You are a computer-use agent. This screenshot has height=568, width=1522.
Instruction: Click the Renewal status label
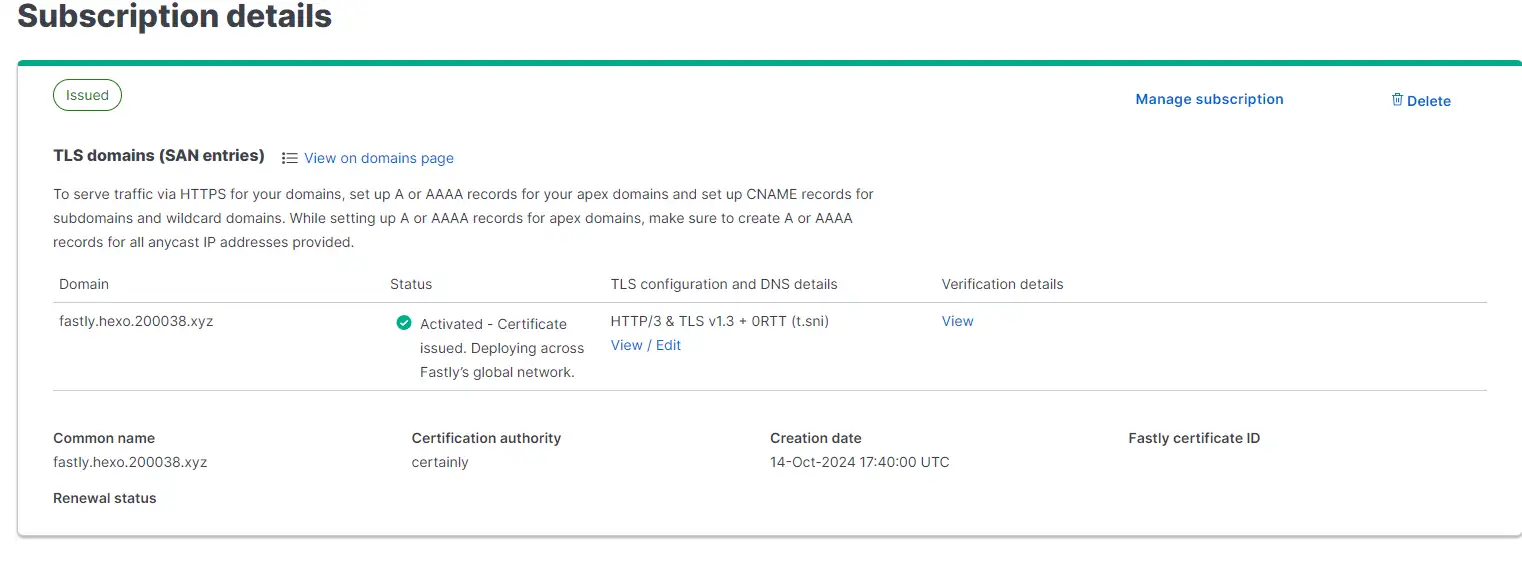[x=105, y=498]
